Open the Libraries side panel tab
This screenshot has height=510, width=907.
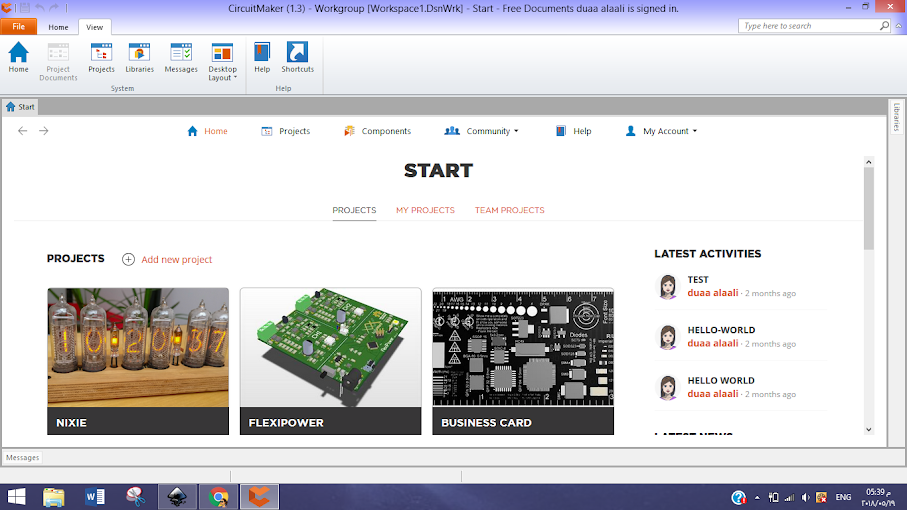(897, 117)
